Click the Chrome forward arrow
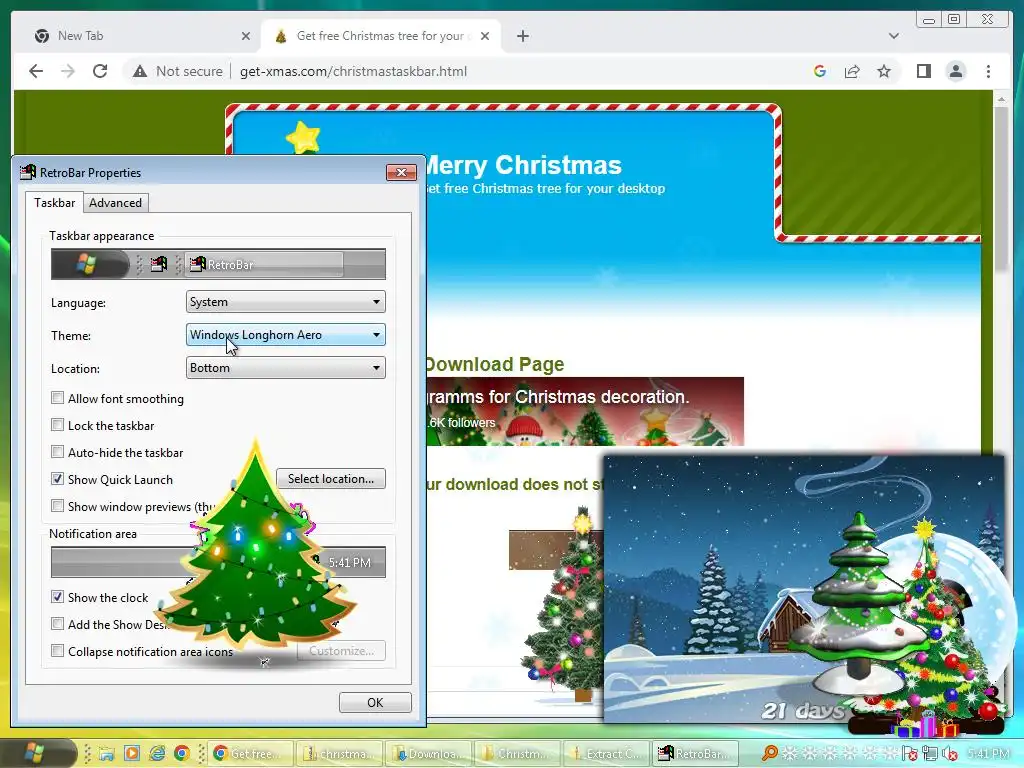 click(68, 71)
